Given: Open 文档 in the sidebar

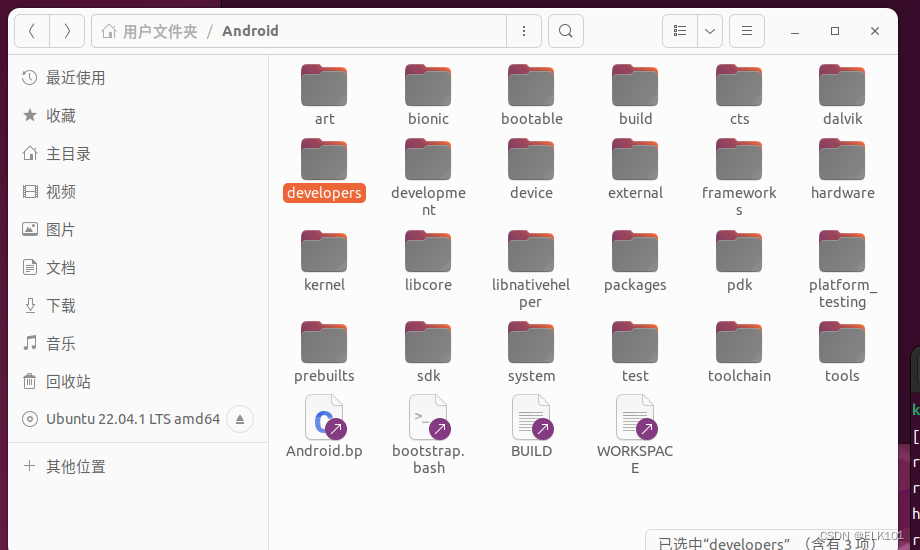Looking at the screenshot, I should 138,268.
